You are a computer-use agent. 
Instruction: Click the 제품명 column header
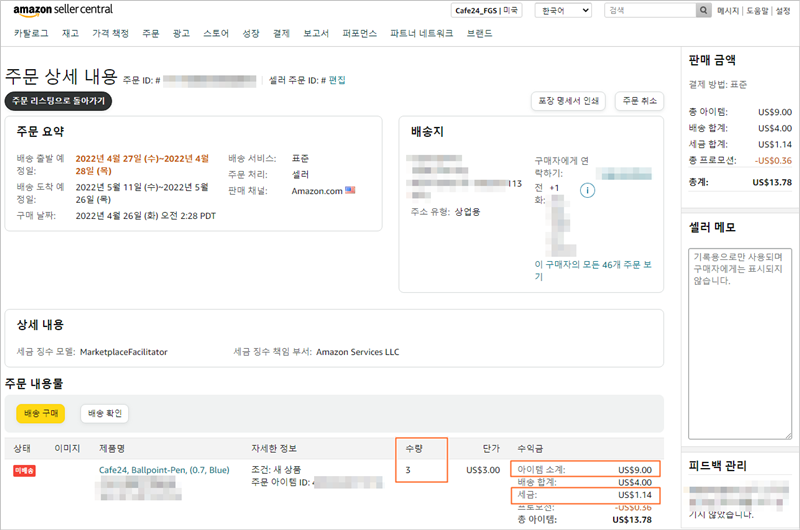(112, 448)
